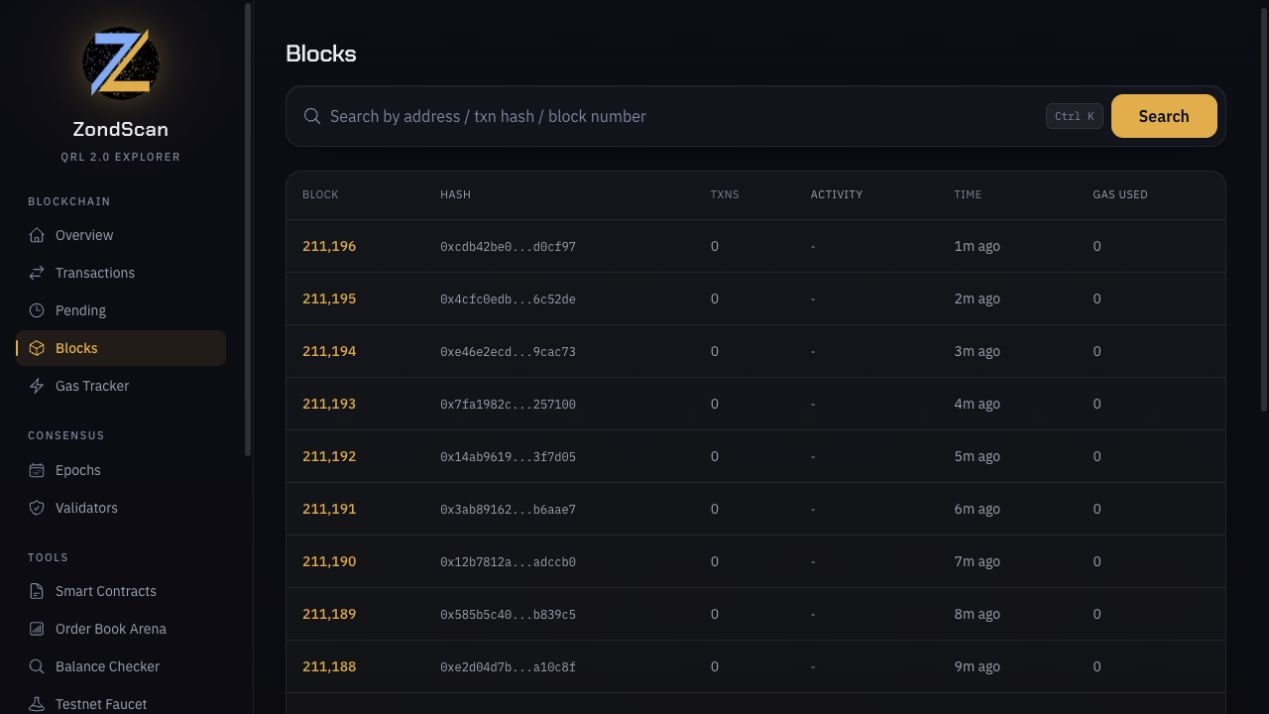Screen dimensions: 1269x714
Task: Click the Ctrl K shortcut badge
Action: 1074,116
